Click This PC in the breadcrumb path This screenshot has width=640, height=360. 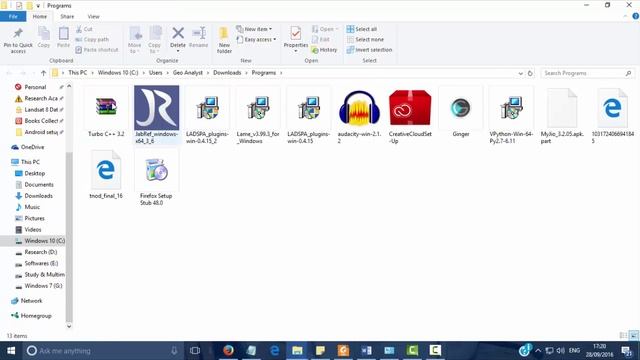(78, 73)
